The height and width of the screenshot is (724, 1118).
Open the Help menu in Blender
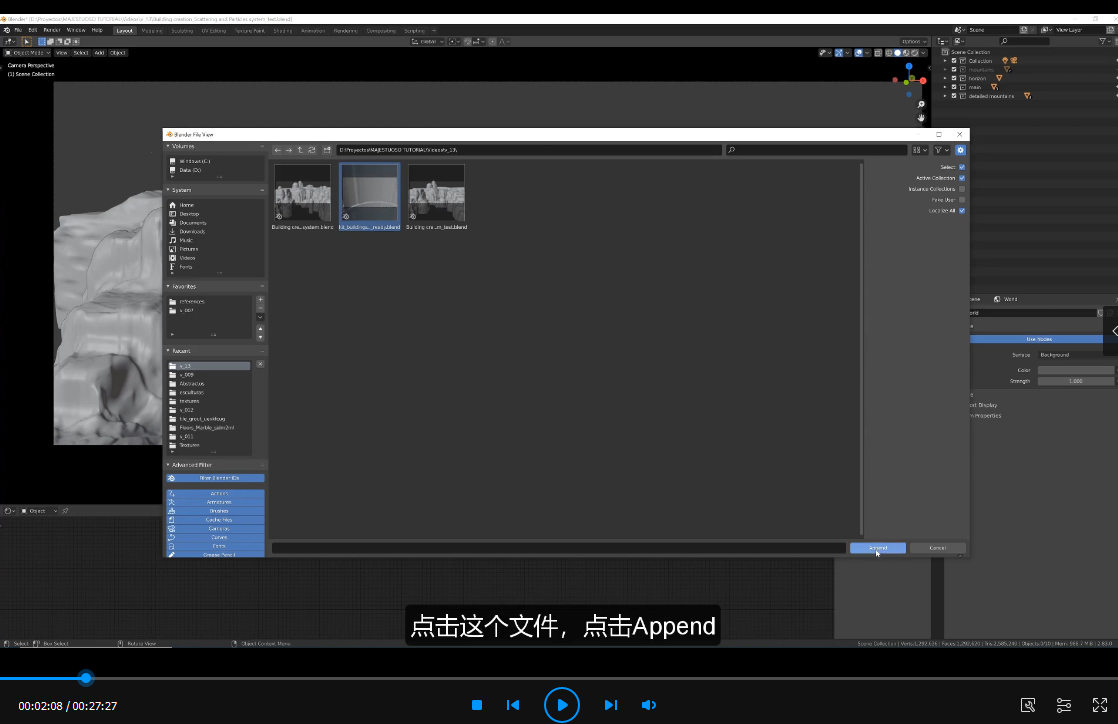click(x=97, y=31)
